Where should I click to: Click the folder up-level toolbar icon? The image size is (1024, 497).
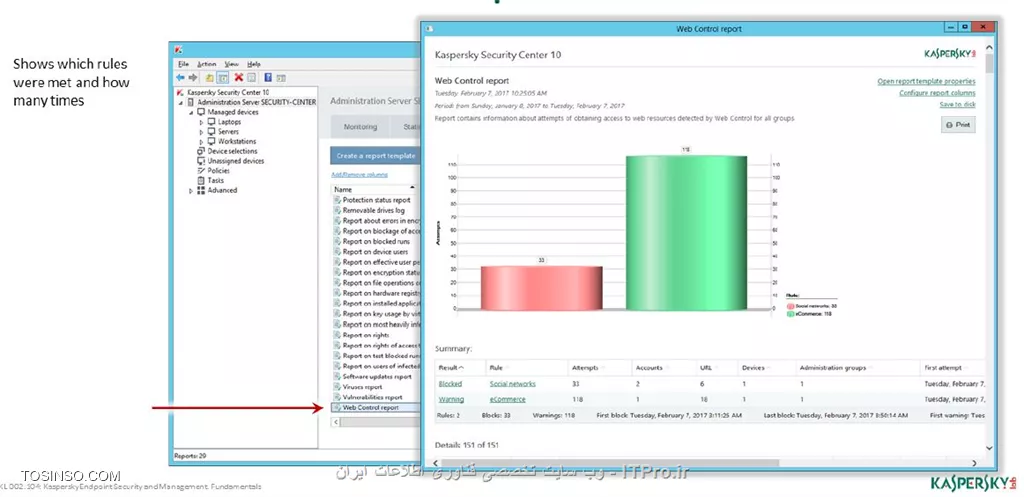pos(210,77)
